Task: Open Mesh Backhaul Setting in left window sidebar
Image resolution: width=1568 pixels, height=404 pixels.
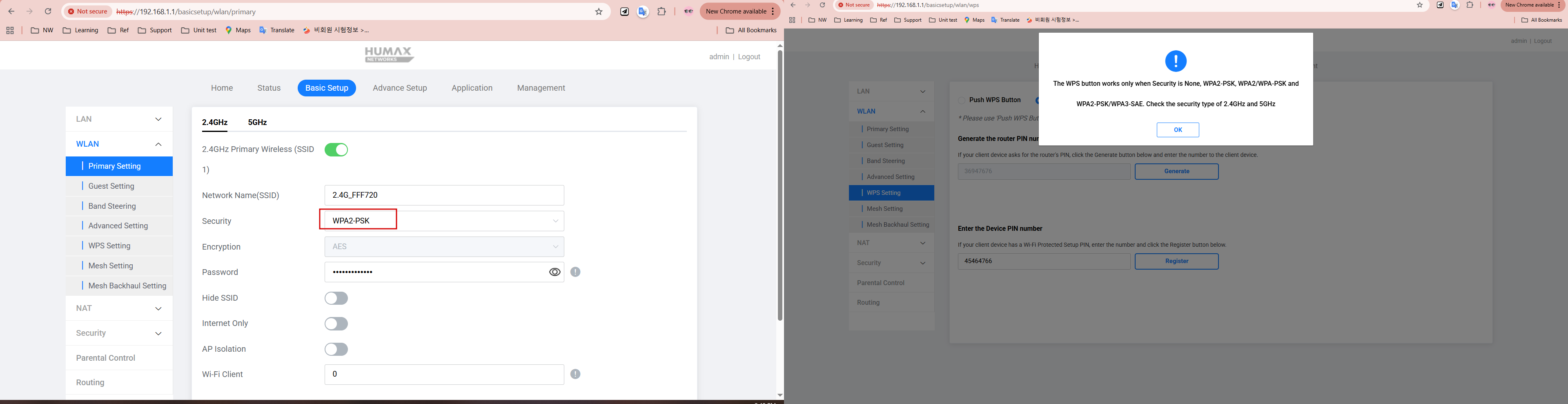Action: pos(119,286)
